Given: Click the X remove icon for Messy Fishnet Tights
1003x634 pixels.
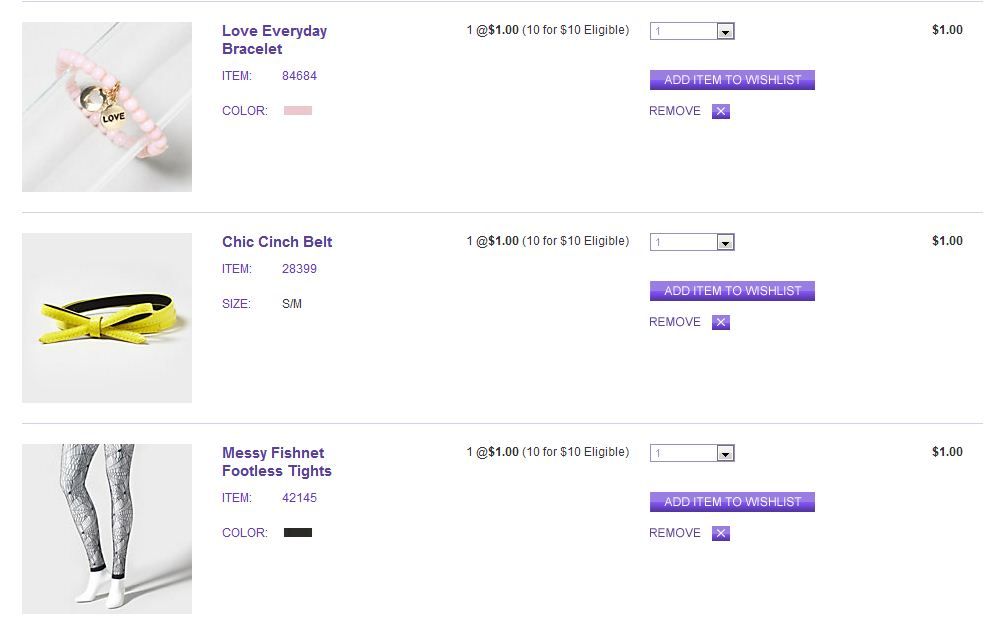Looking at the screenshot, I should click(x=721, y=533).
